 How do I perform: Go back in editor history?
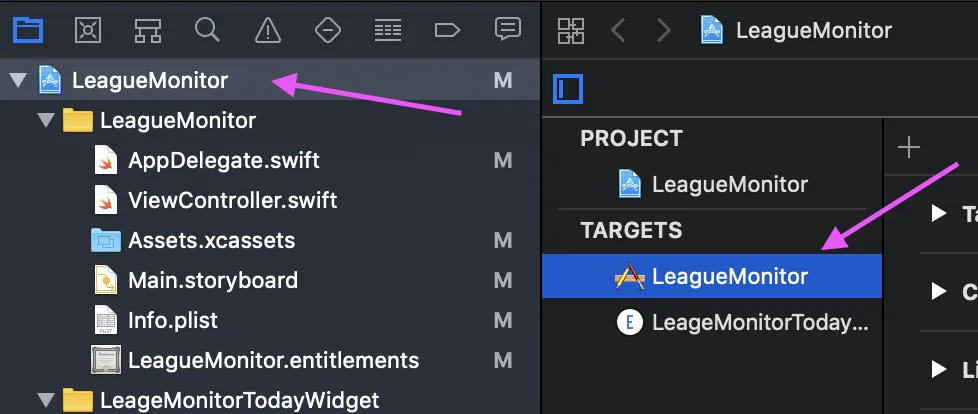point(618,30)
